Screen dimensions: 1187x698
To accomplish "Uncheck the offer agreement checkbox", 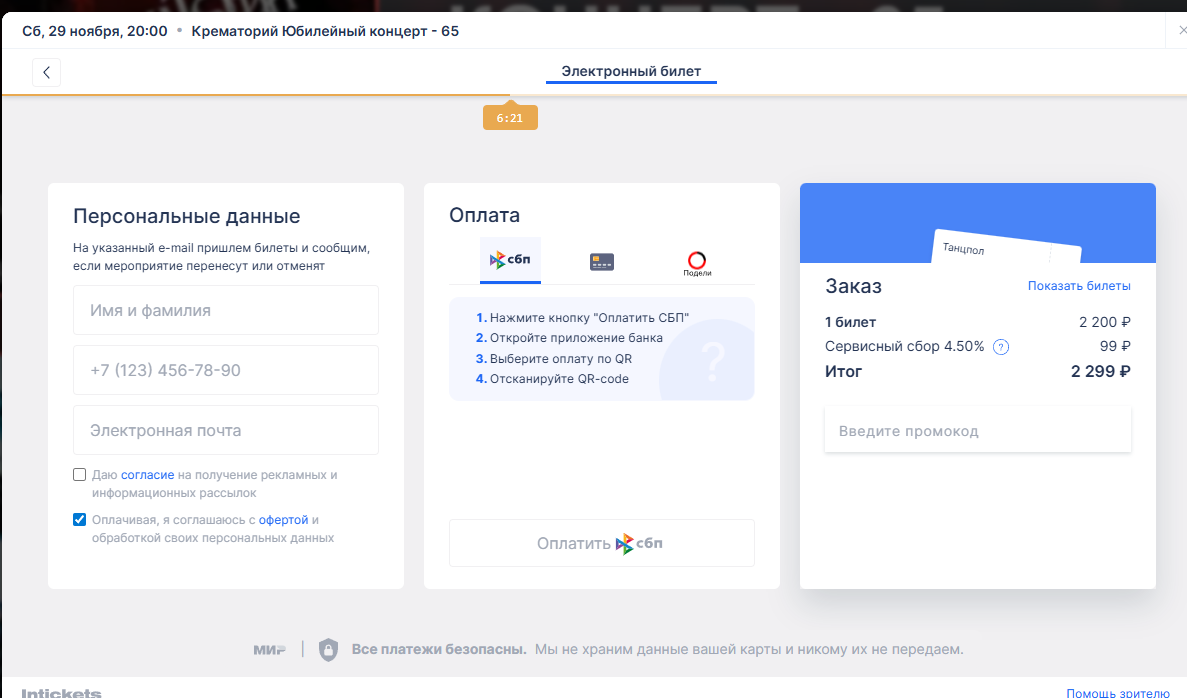I will [x=80, y=520].
